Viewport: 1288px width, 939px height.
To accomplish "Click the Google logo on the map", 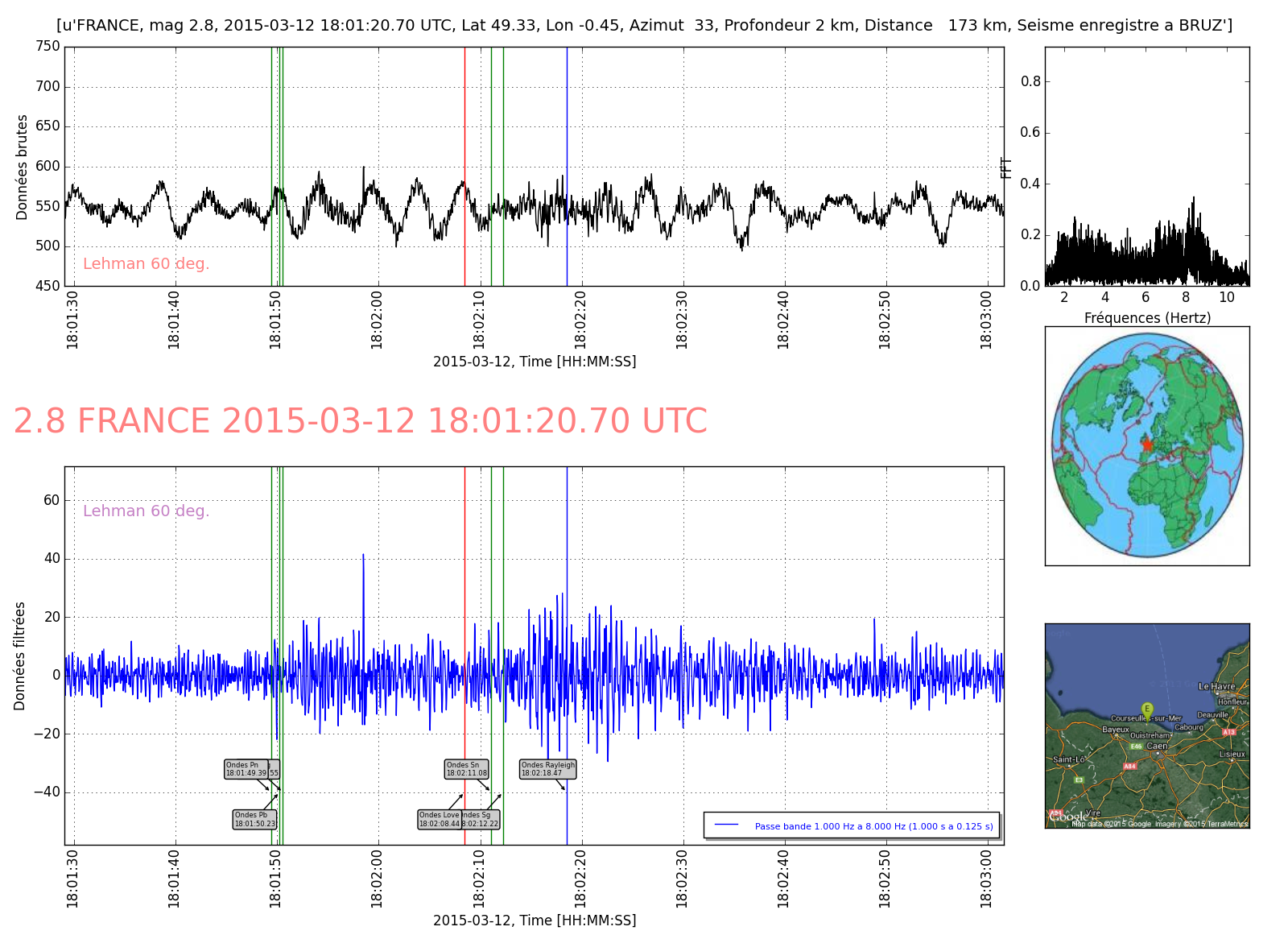I will (1067, 817).
